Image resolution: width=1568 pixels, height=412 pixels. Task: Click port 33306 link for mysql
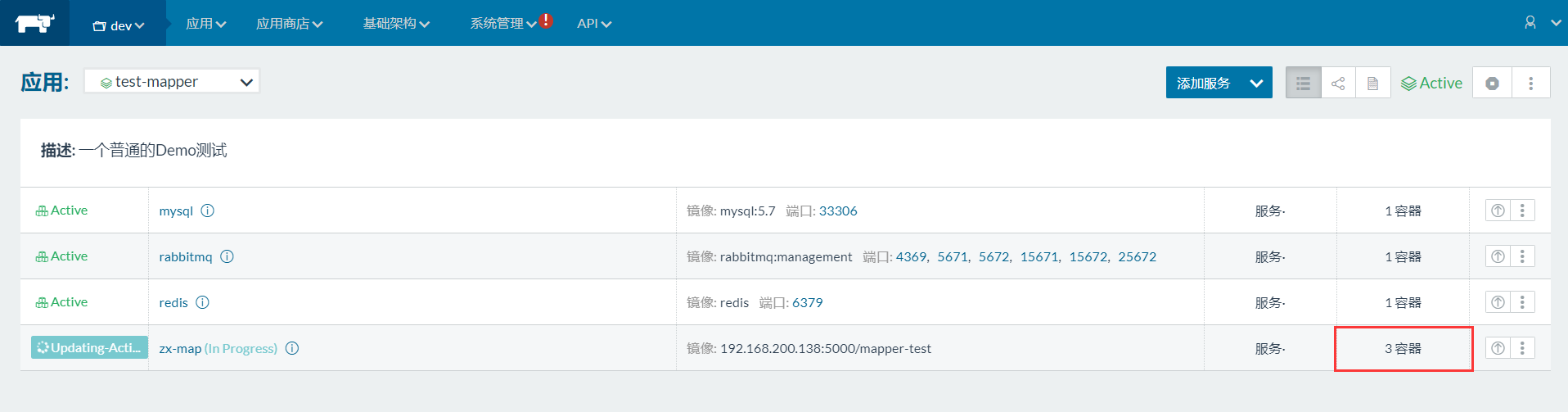[x=838, y=211]
